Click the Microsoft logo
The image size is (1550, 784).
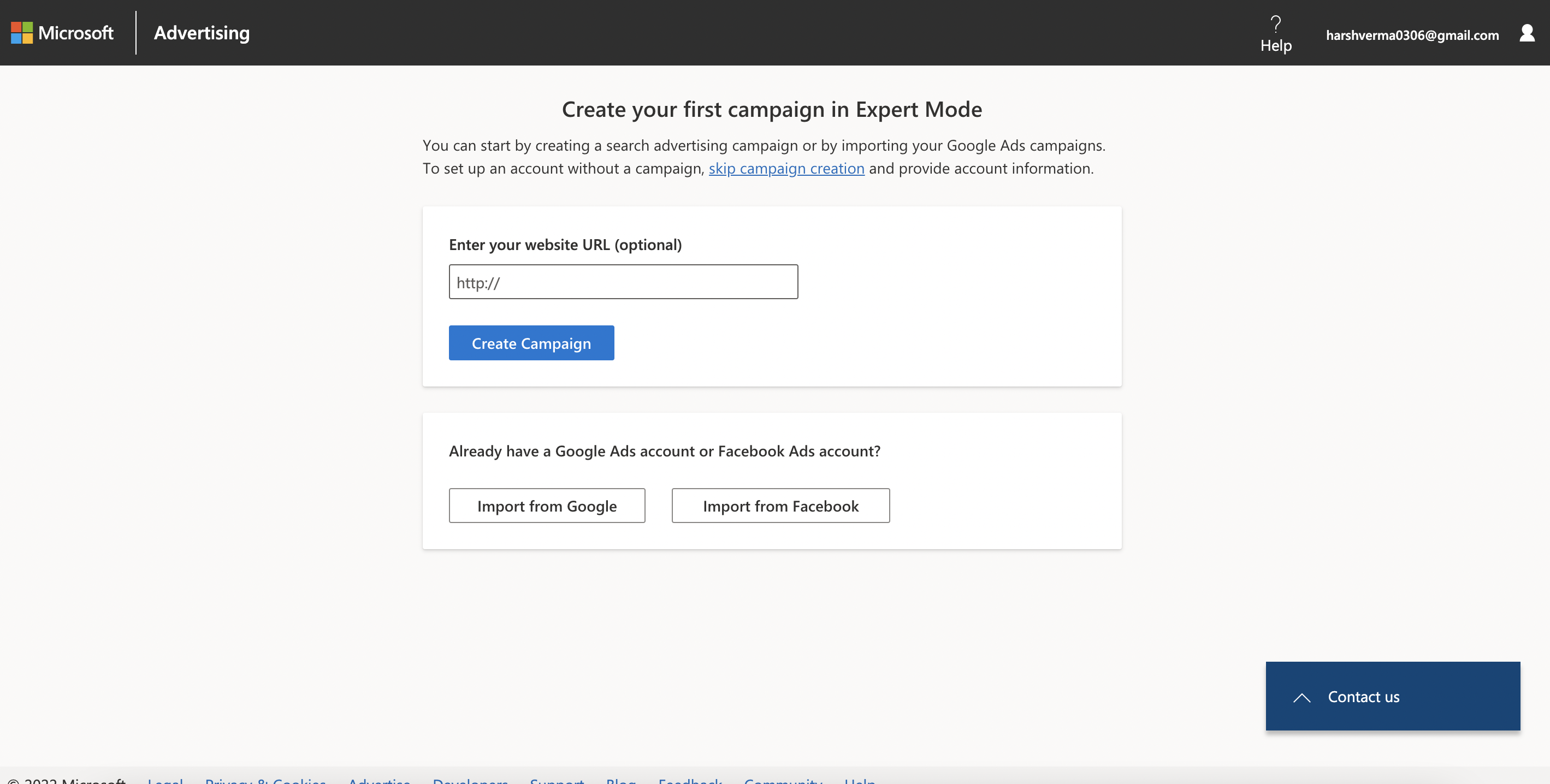click(62, 33)
